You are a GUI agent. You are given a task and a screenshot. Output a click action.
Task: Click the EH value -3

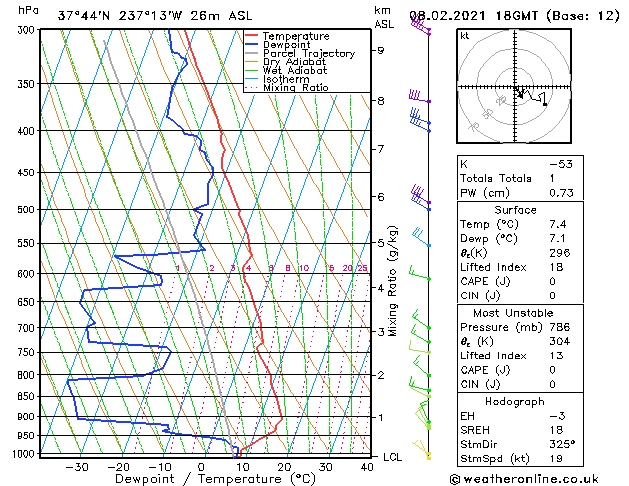[557, 416]
